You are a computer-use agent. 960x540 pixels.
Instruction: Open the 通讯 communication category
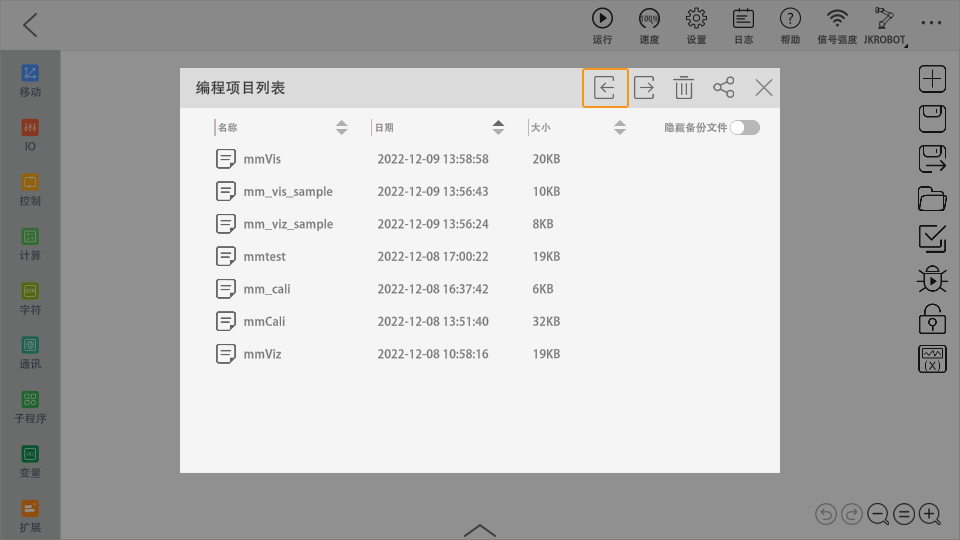[30, 353]
